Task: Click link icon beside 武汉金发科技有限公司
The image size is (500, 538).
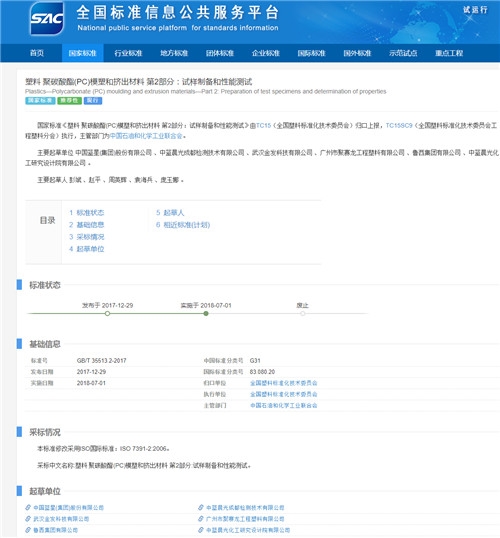Action: click(28, 518)
